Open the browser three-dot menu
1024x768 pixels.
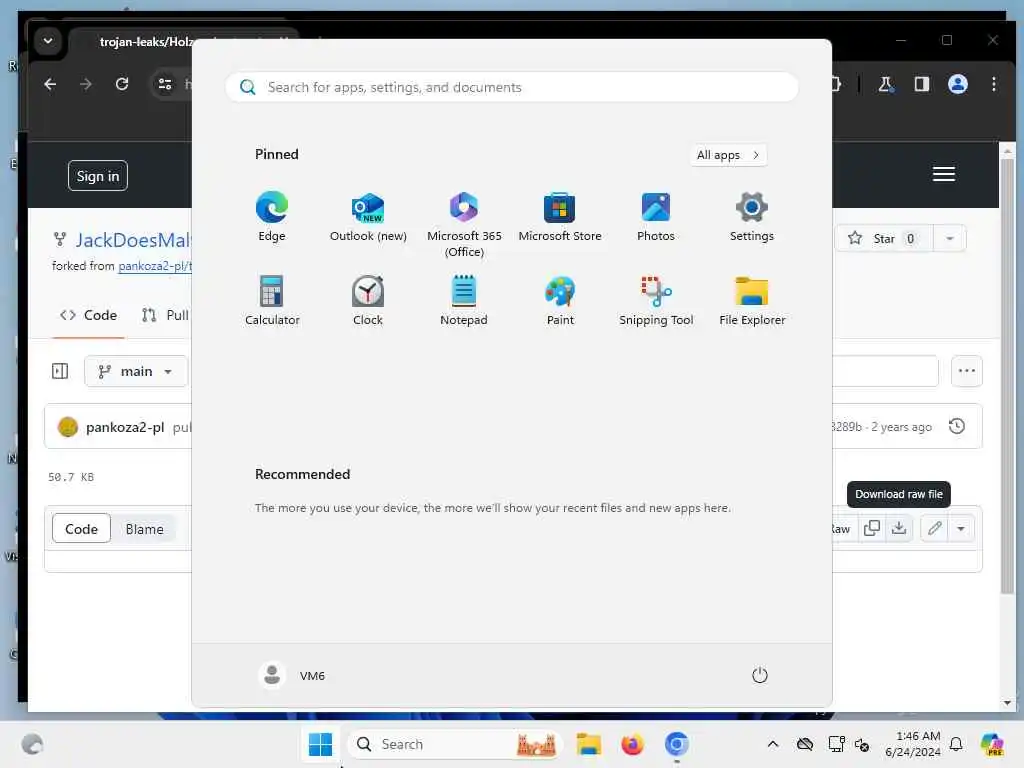(x=993, y=84)
